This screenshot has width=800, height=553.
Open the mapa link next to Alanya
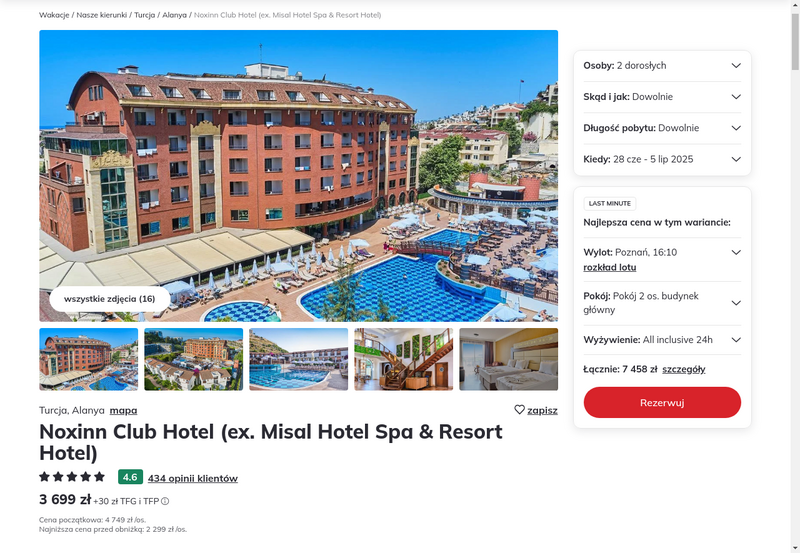123,410
